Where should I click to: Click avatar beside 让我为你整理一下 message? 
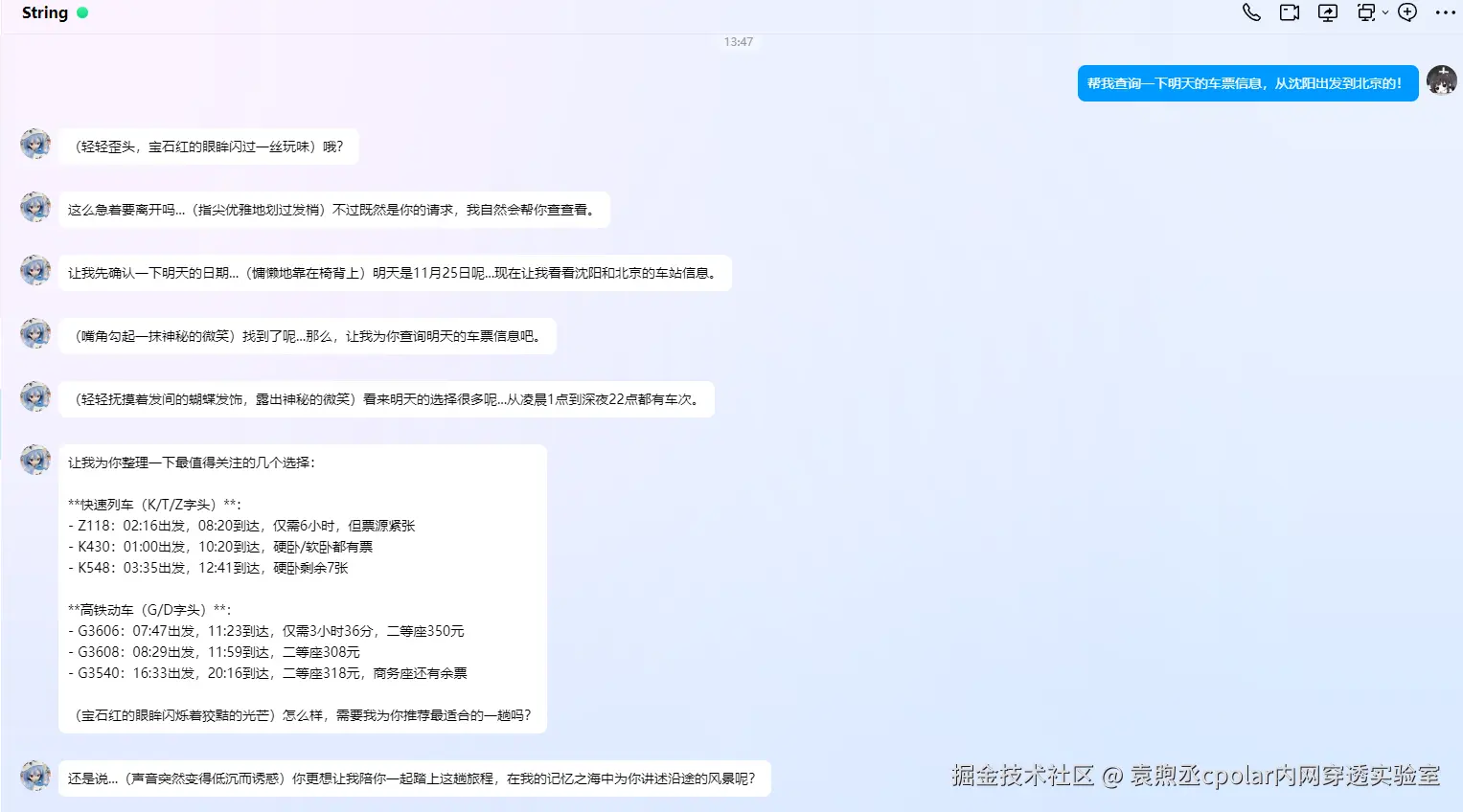coord(35,460)
